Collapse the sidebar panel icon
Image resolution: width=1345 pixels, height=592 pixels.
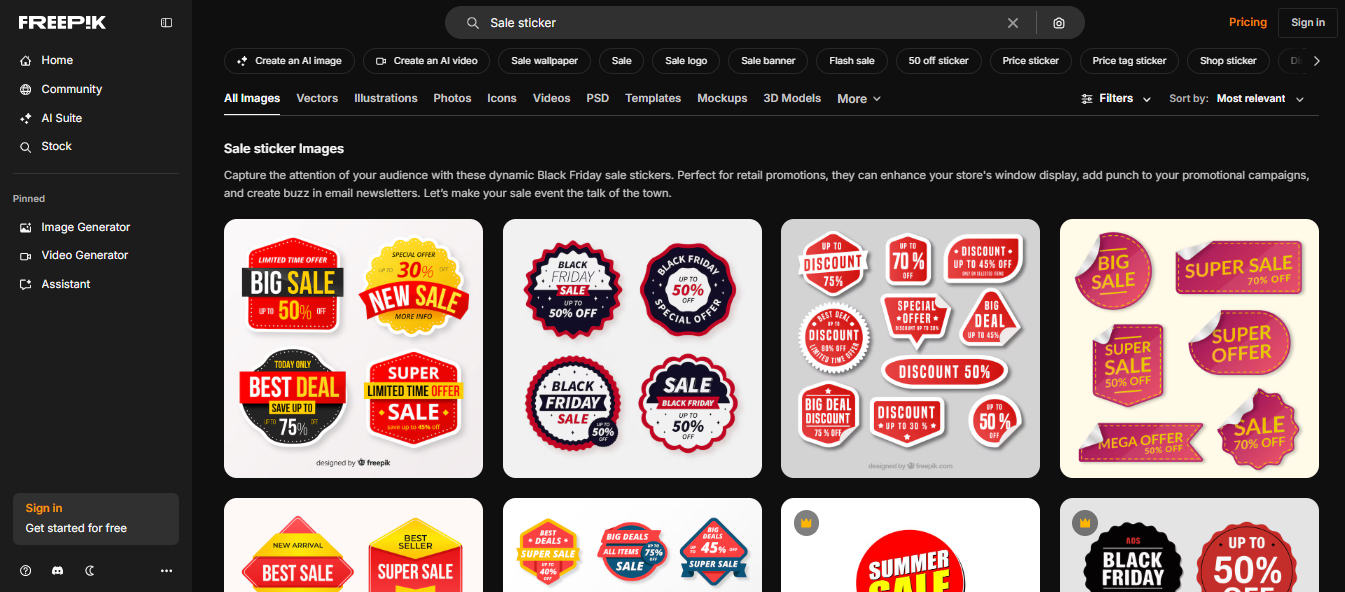coord(166,23)
